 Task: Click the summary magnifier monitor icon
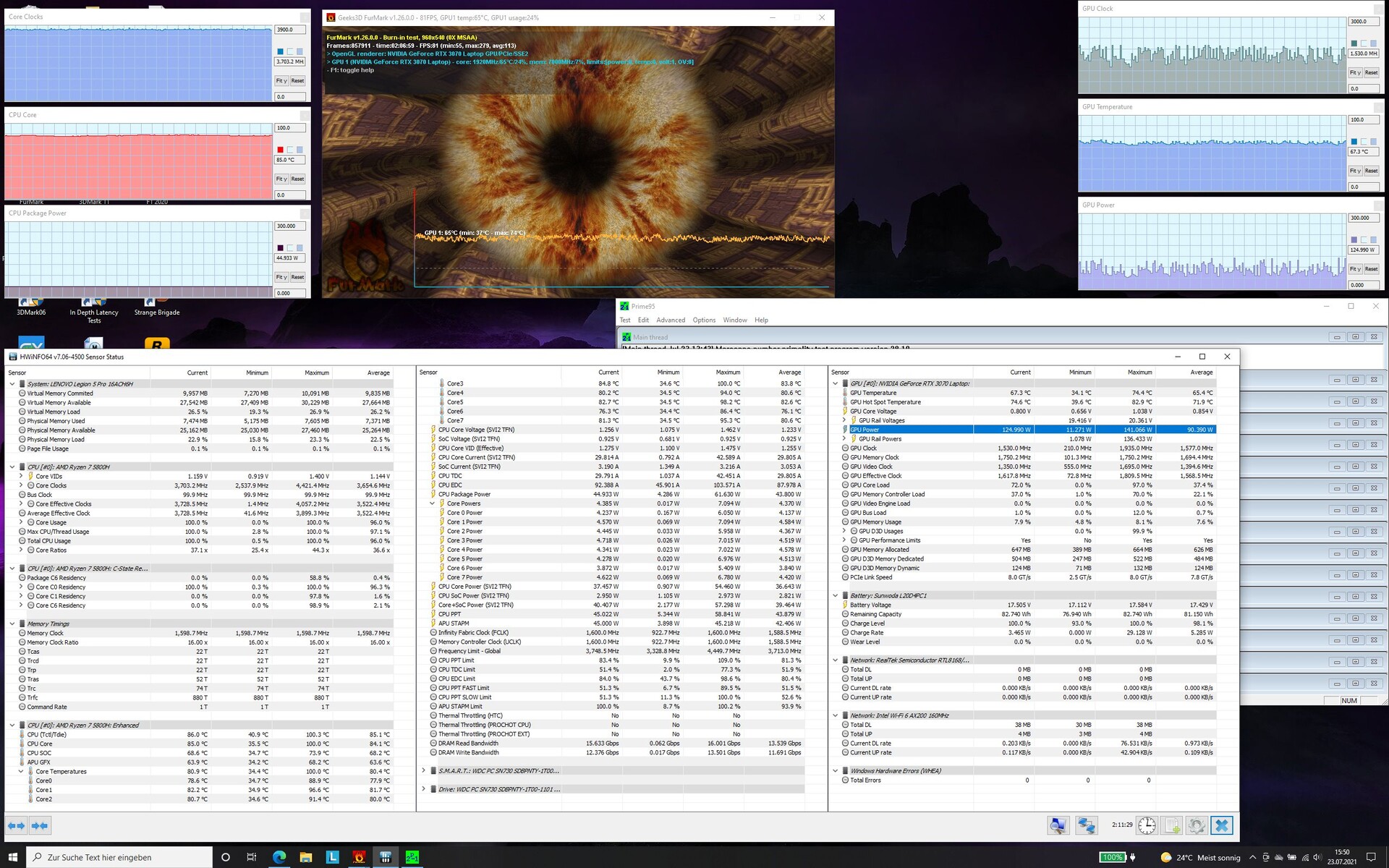pos(1058,825)
